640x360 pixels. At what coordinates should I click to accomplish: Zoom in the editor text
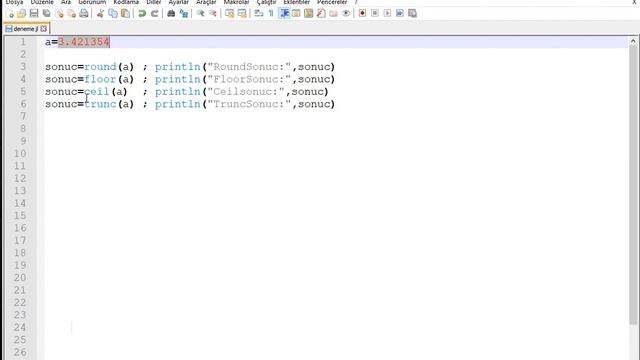pyautogui.click(x=200, y=13)
